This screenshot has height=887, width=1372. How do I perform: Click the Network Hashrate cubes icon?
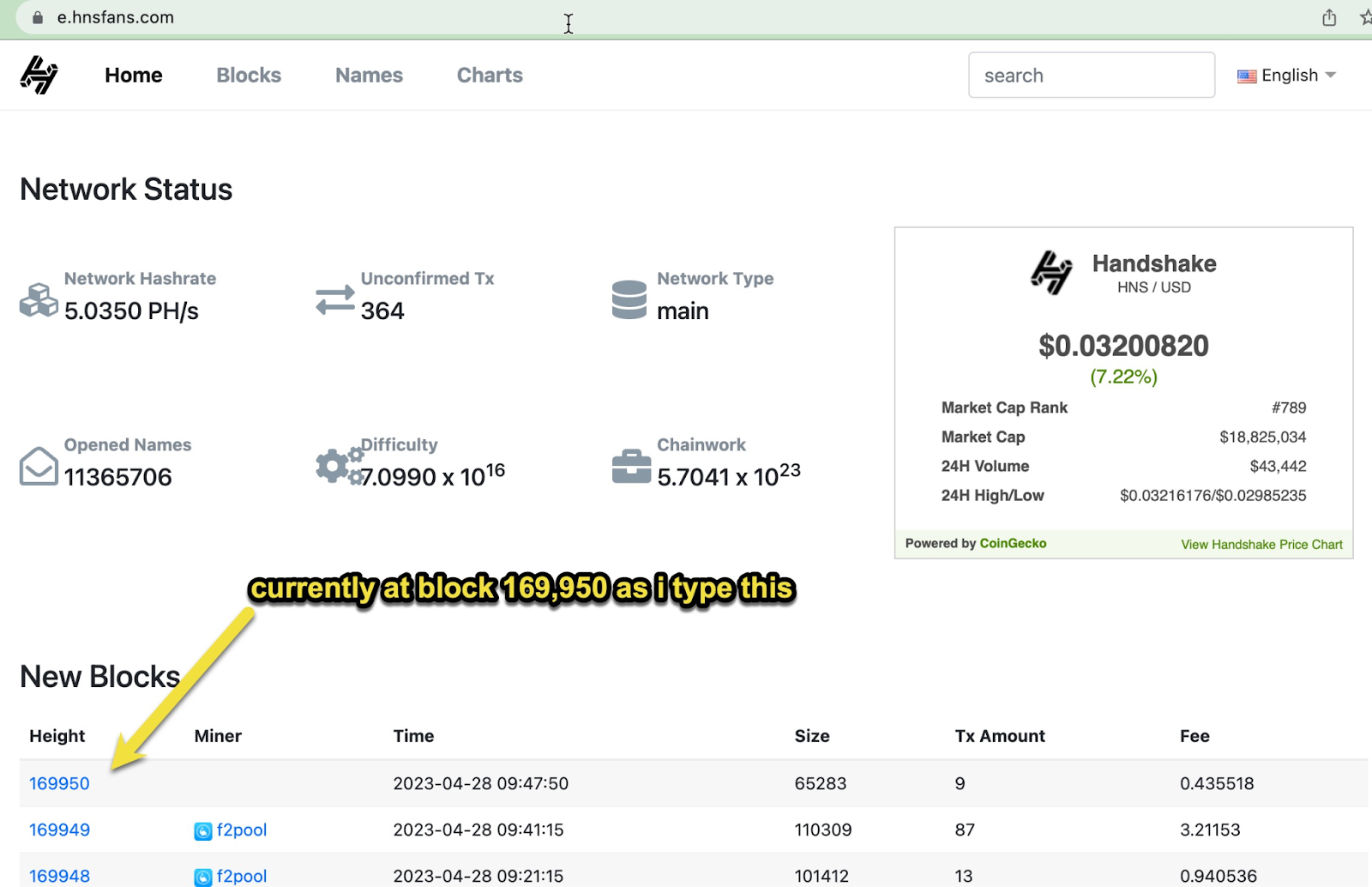coord(39,299)
